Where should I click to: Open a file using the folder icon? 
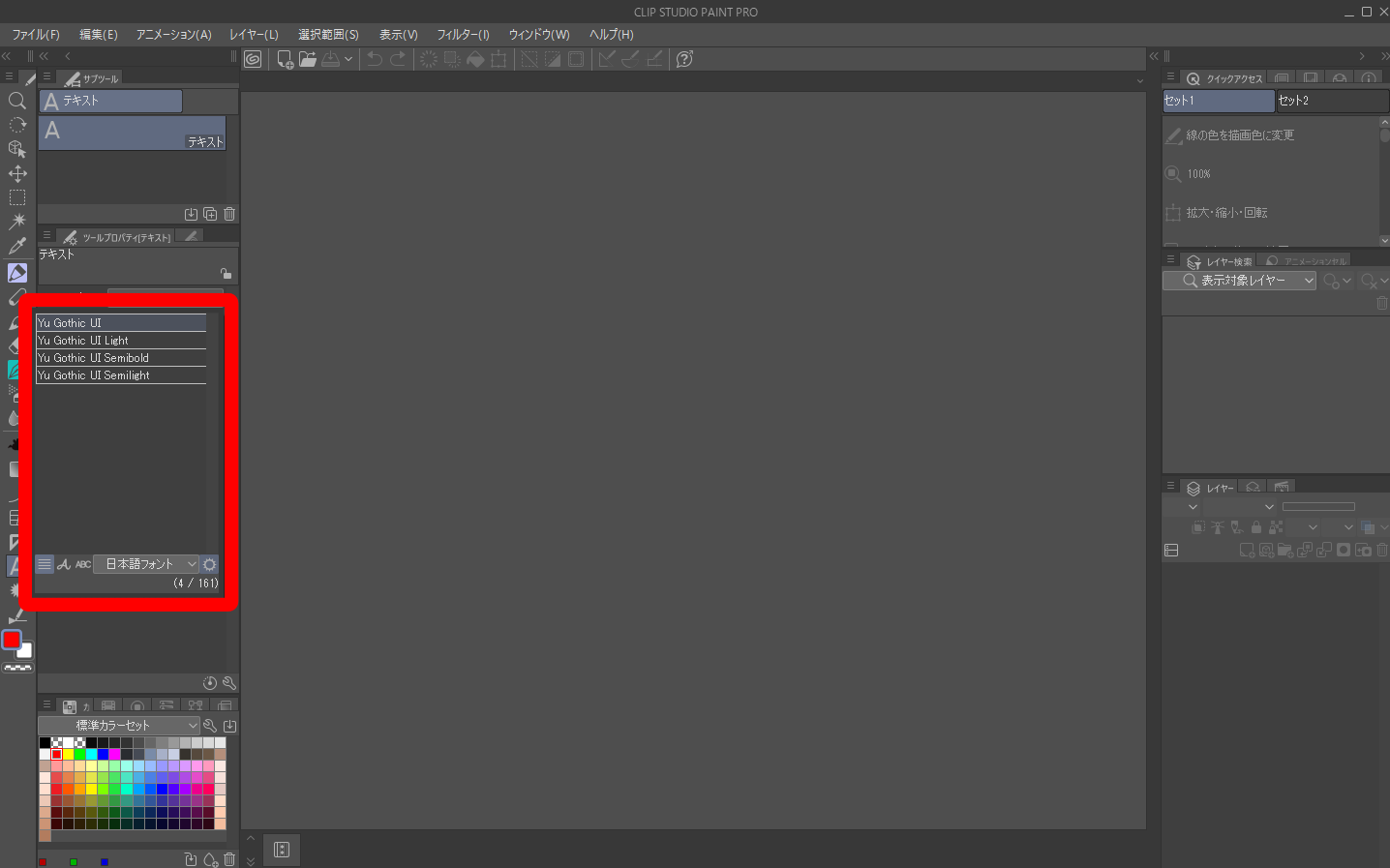308,59
